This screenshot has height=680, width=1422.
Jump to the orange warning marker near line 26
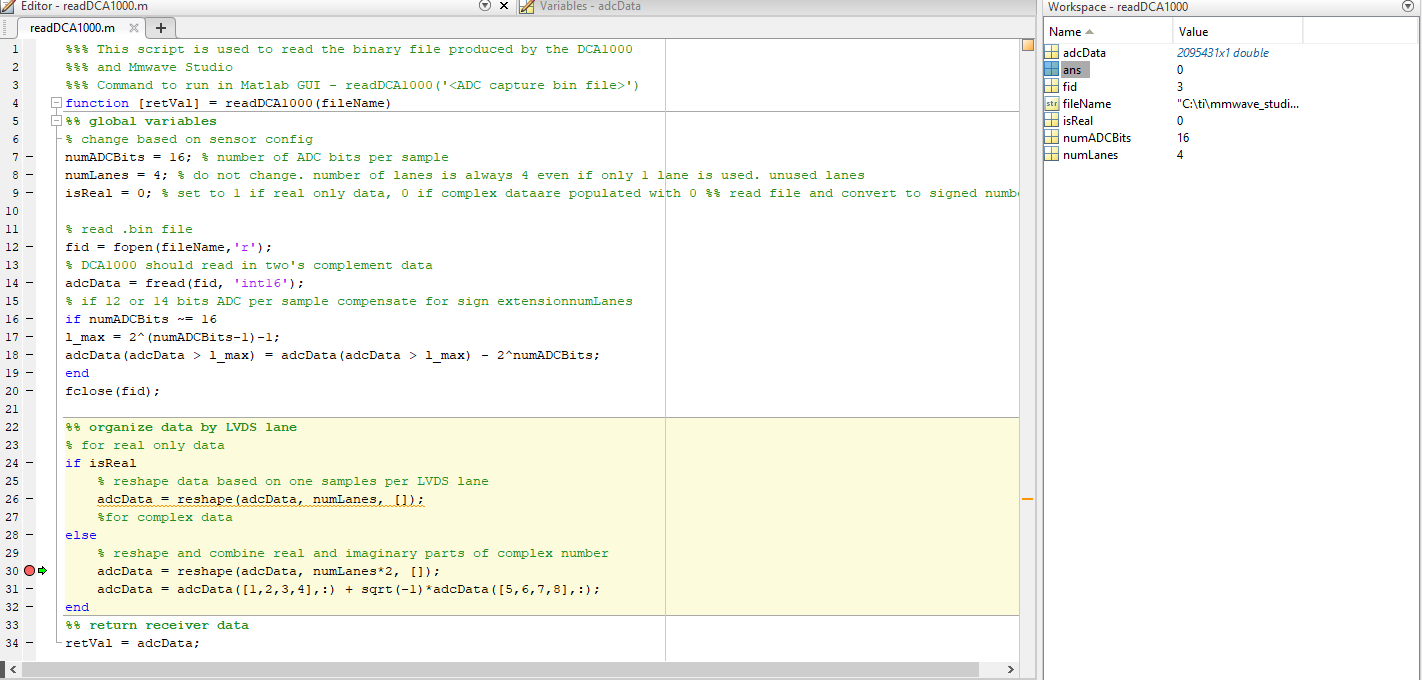pyautogui.click(x=1027, y=498)
